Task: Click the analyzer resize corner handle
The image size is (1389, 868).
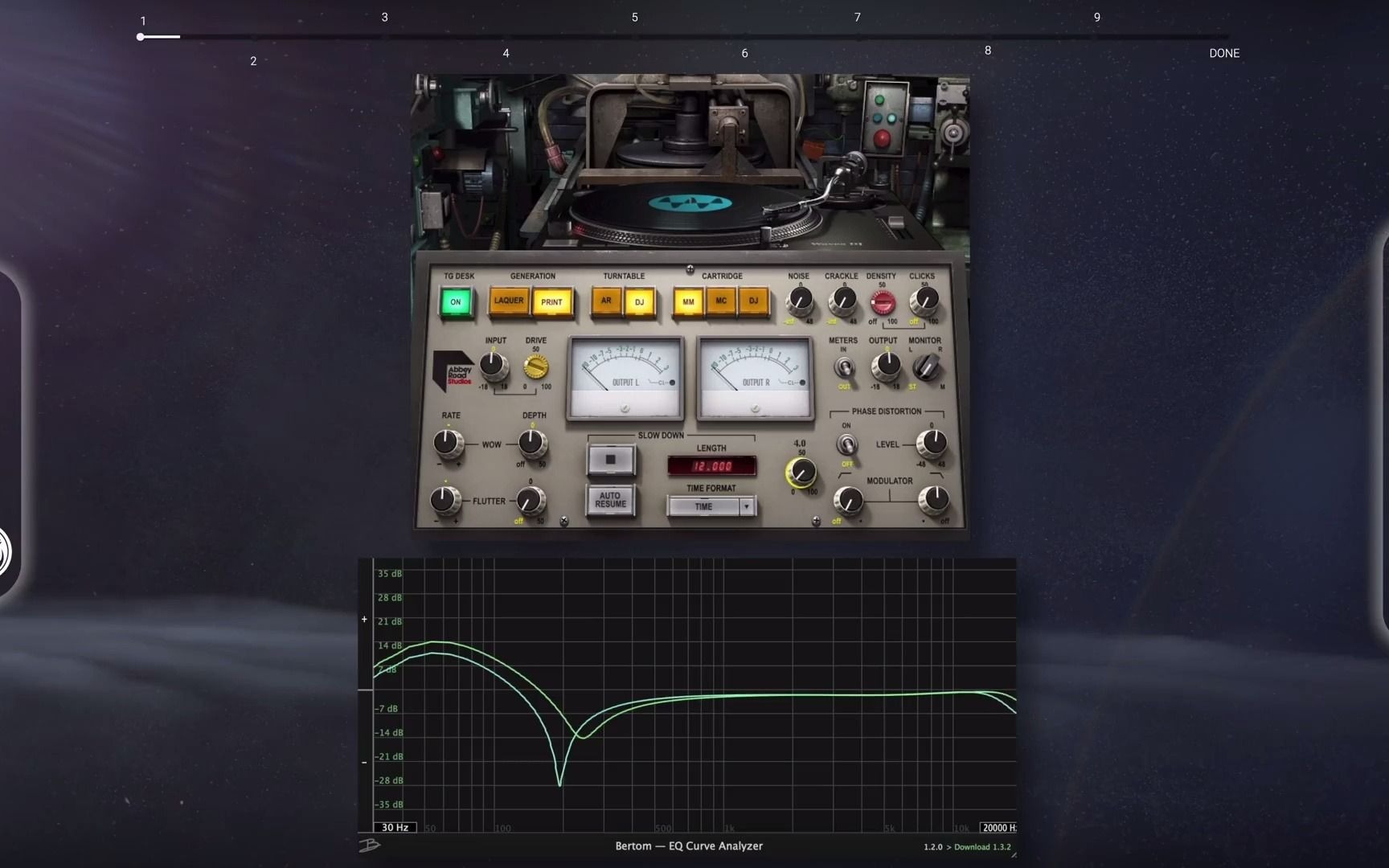Action: [1013, 855]
